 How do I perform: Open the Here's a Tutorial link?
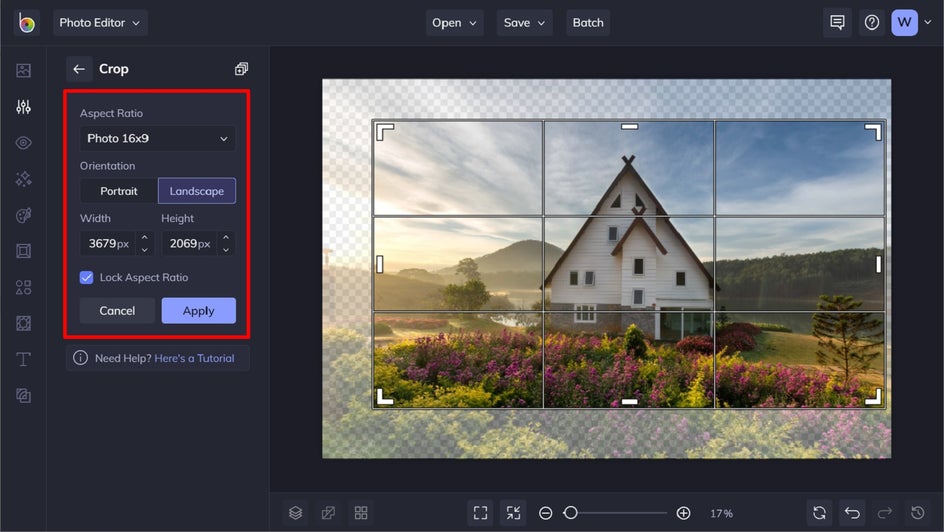[194, 358]
